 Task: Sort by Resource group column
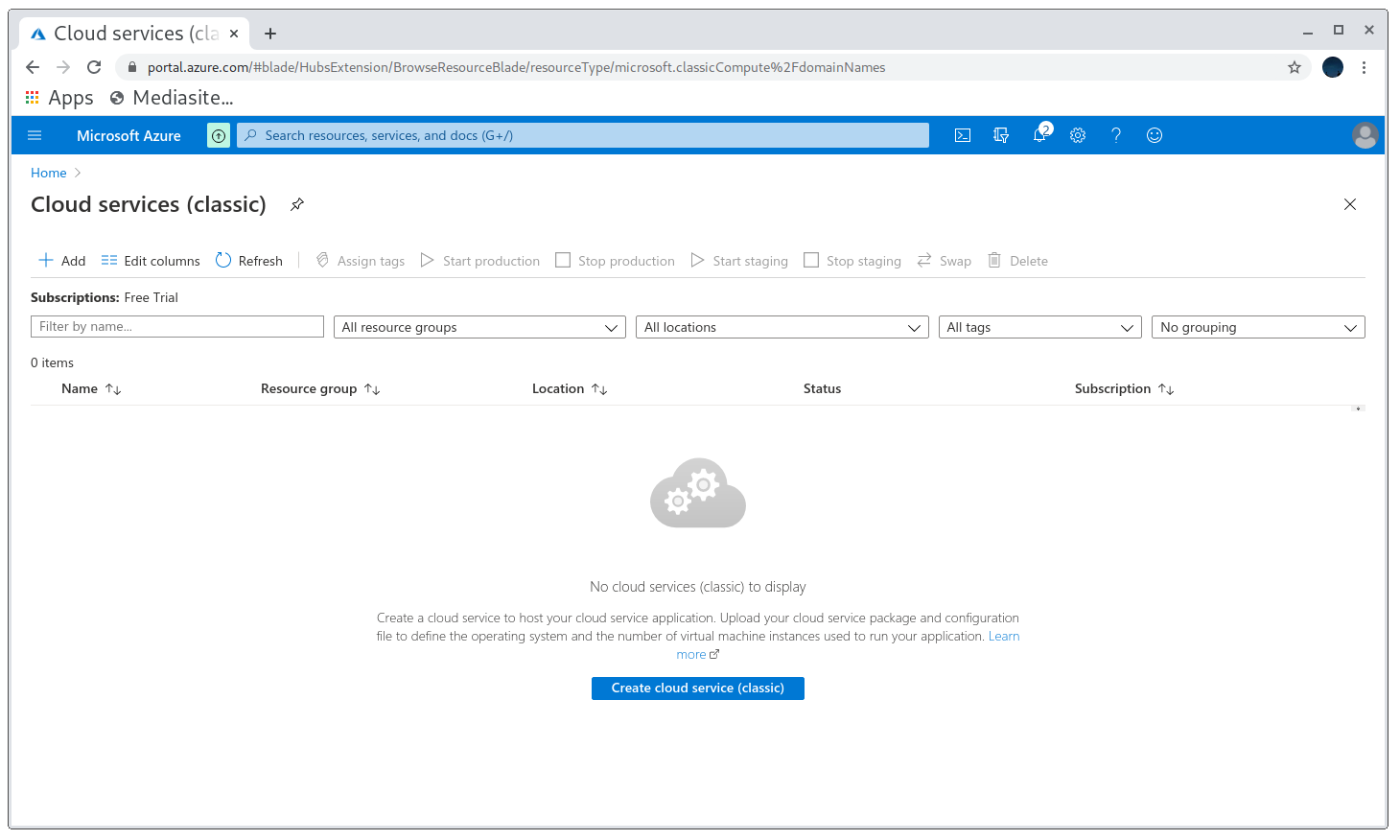click(320, 388)
